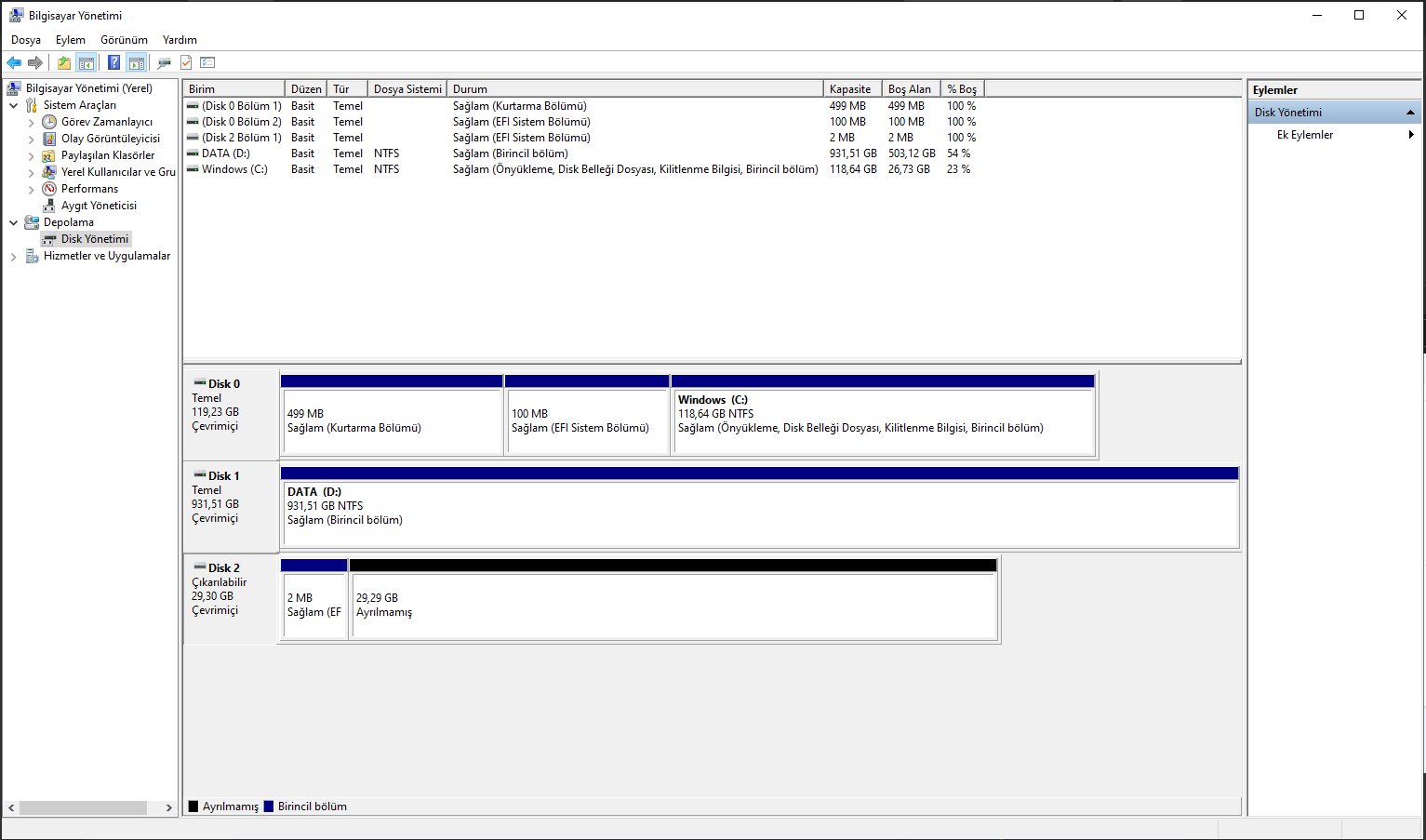This screenshot has width=1426, height=840.
Task: Open Help via the blue question-mark icon
Action: [x=113, y=62]
